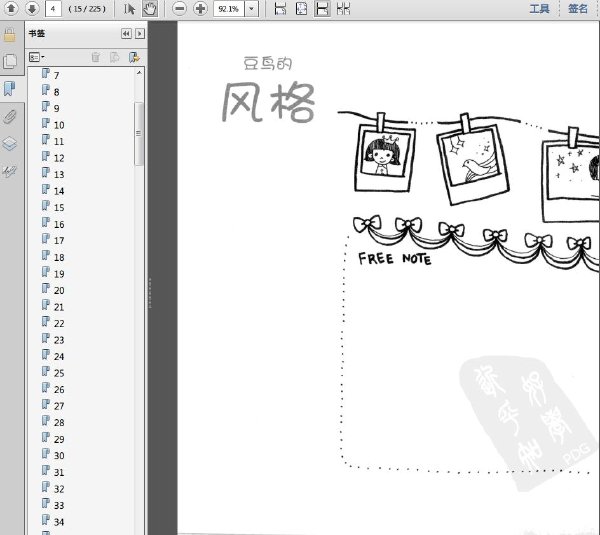Open bookmark 31
The width and height of the screenshot is (600, 535).
[59, 472]
